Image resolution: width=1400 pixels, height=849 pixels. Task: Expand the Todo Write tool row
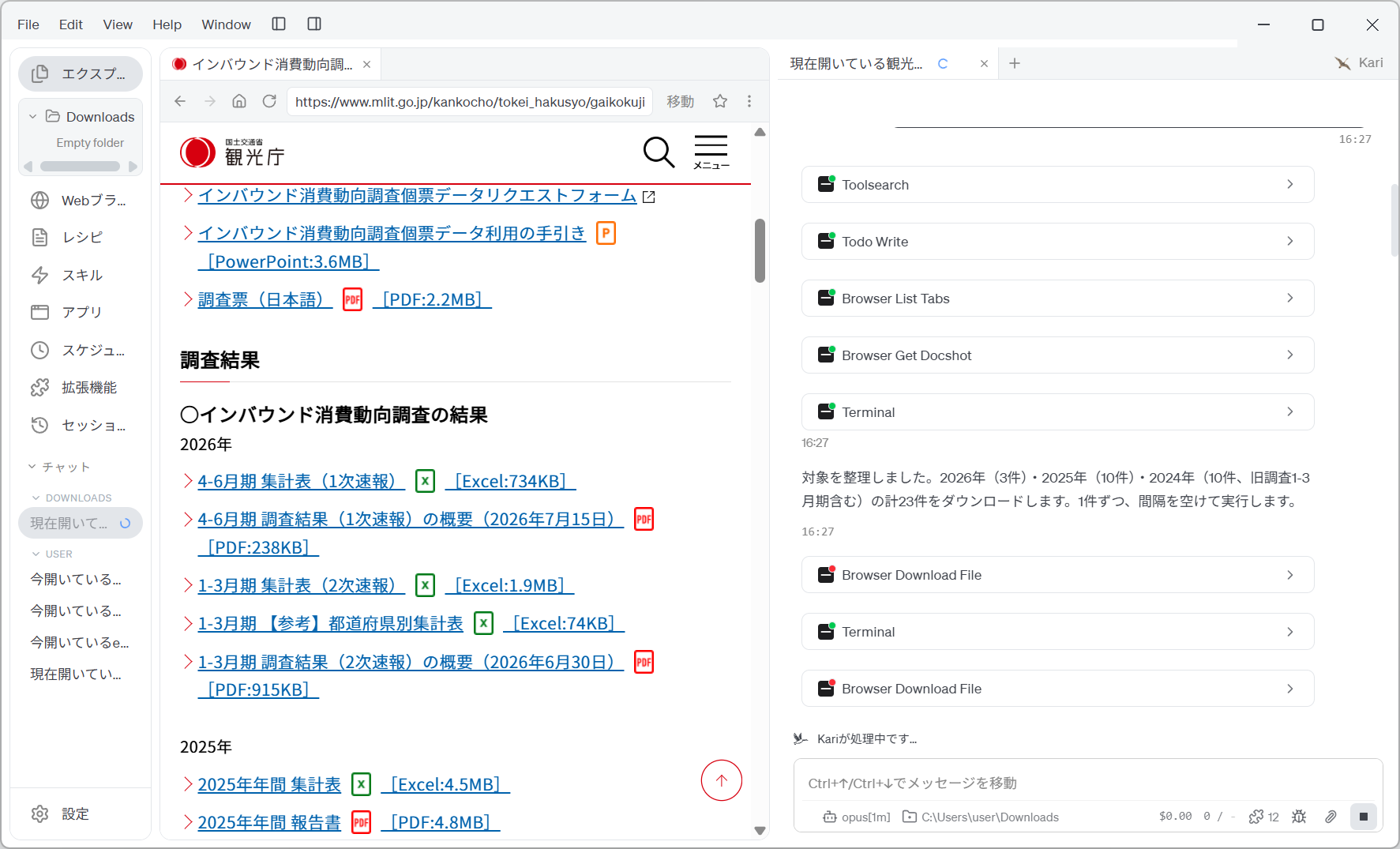tap(1057, 242)
